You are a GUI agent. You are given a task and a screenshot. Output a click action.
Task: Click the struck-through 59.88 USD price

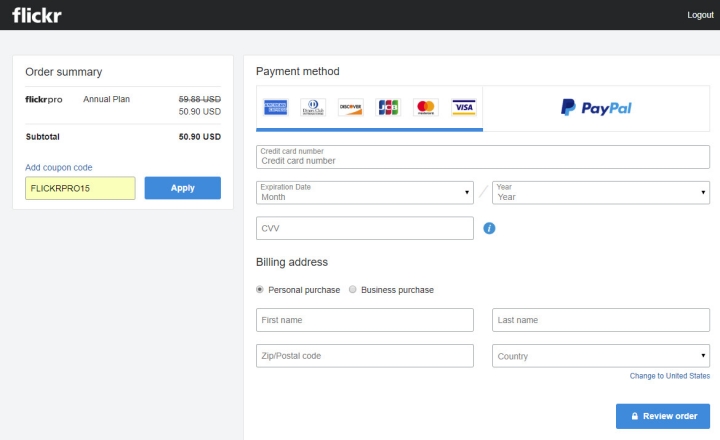tap(200, 99)
